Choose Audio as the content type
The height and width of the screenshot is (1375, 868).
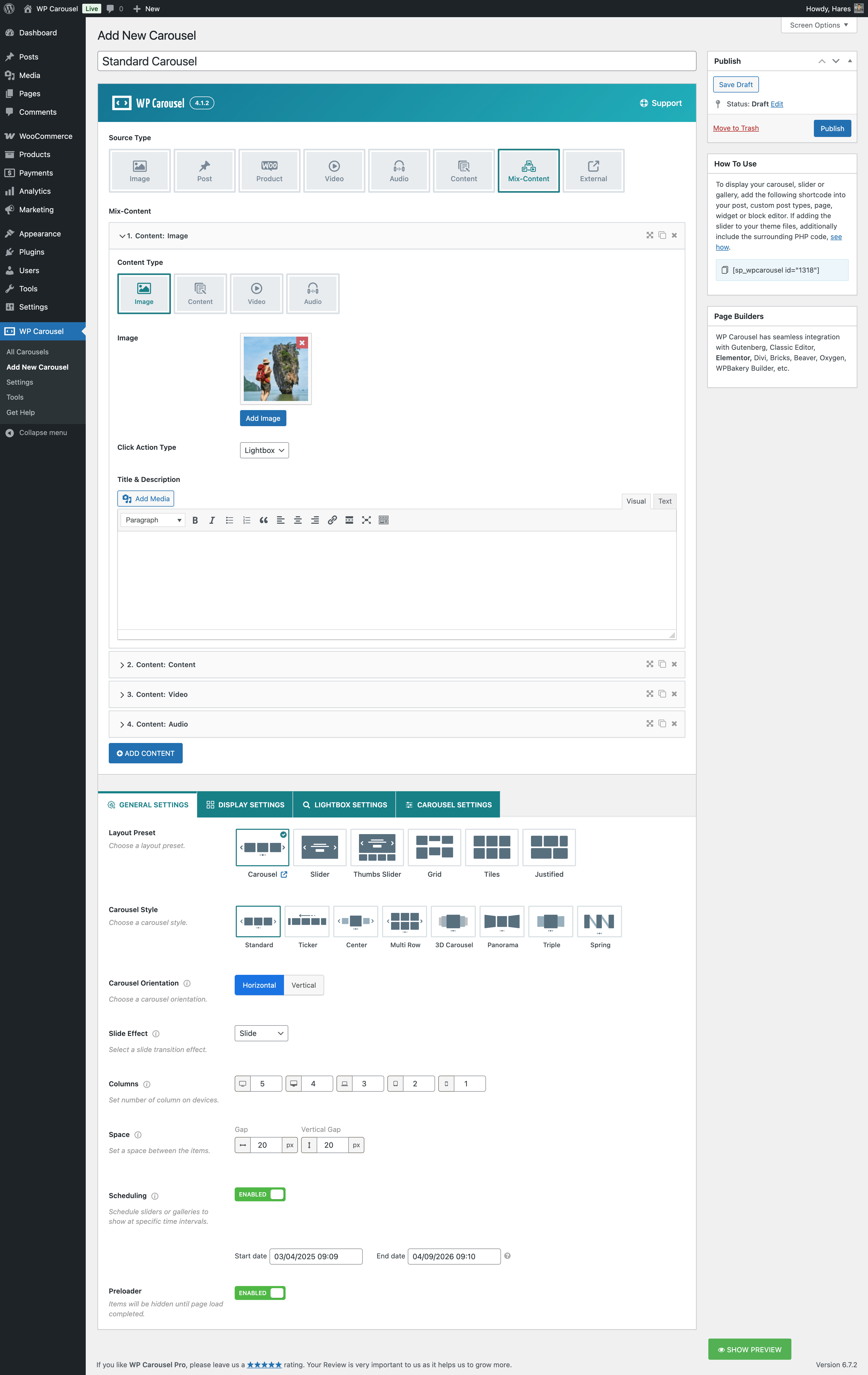(313, 293)
